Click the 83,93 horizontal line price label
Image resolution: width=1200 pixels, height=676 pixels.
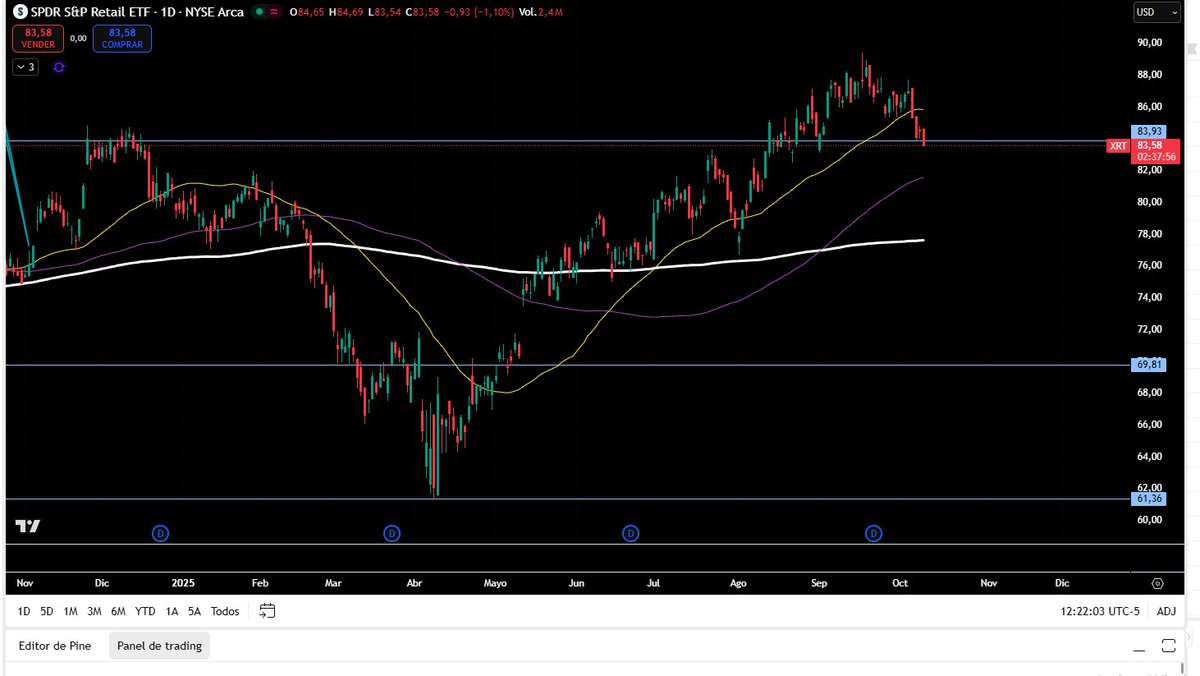pyautogui.click(x=1149, y=131)
